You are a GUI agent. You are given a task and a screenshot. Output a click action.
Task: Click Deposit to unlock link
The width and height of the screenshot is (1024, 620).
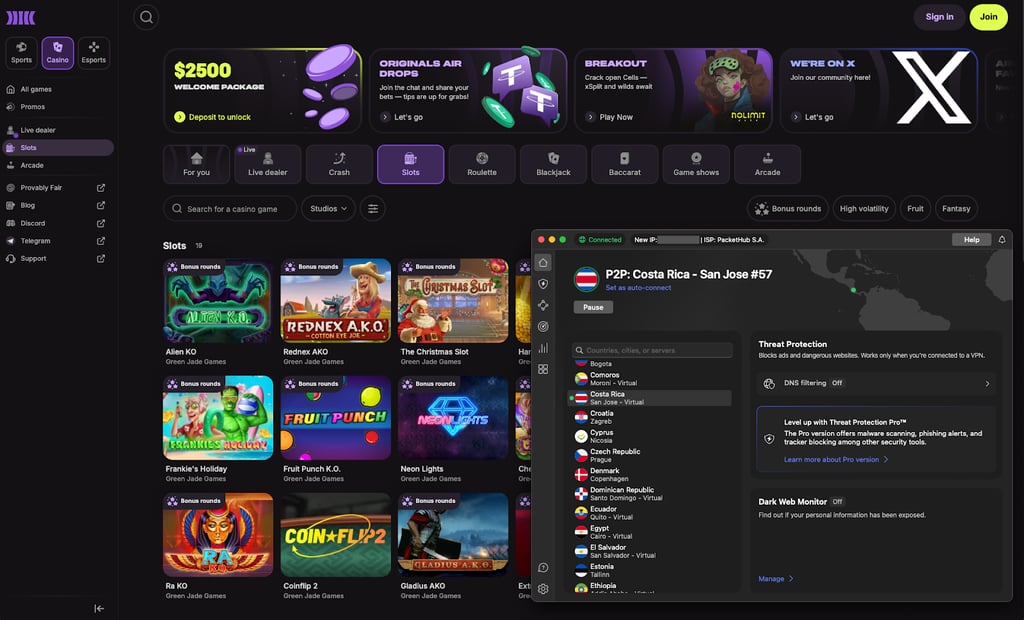coord(213,117)
